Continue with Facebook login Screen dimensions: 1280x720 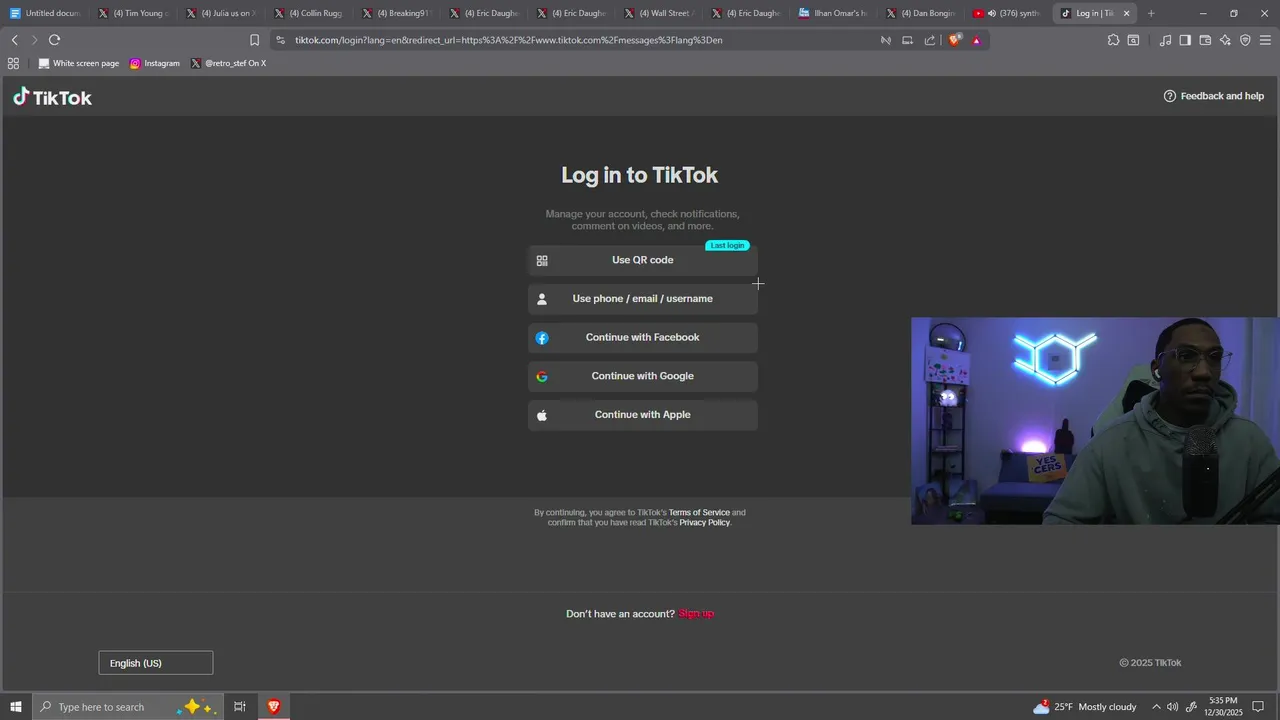click(x=642, y=338)
